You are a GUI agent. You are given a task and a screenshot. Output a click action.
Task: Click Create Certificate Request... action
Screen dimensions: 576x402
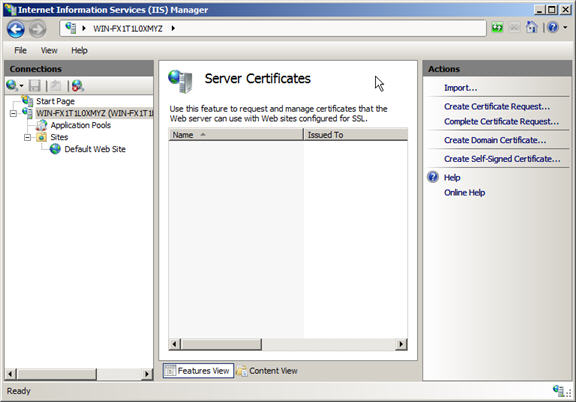click(x=497, y=107)
